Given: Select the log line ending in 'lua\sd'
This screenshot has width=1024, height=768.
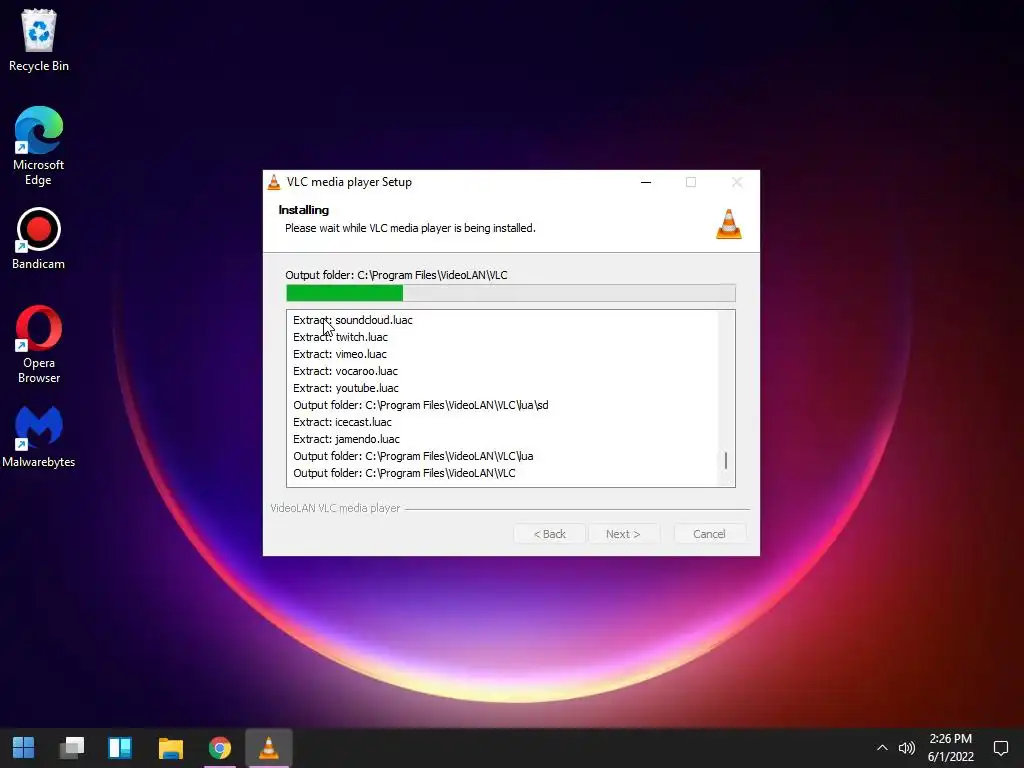Looking at the screenshot, I should coord(421,405).
